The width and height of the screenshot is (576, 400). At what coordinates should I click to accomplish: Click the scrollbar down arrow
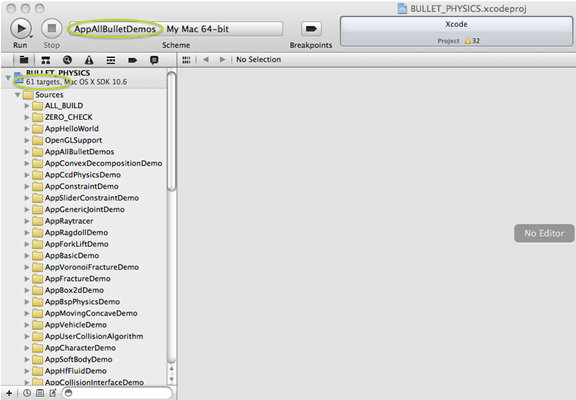point(172,379)
